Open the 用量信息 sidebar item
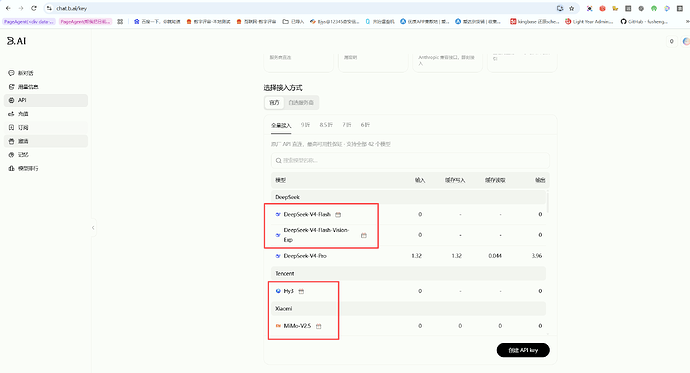This screenshot has height=373, width=690. pos(46,87)
